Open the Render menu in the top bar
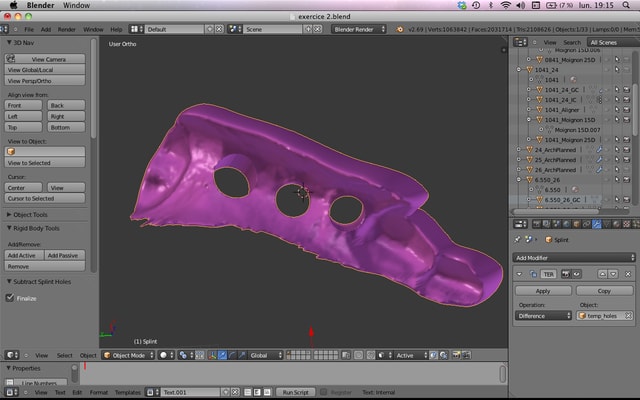Screen dimensions: 640x400 pos(67,30)
